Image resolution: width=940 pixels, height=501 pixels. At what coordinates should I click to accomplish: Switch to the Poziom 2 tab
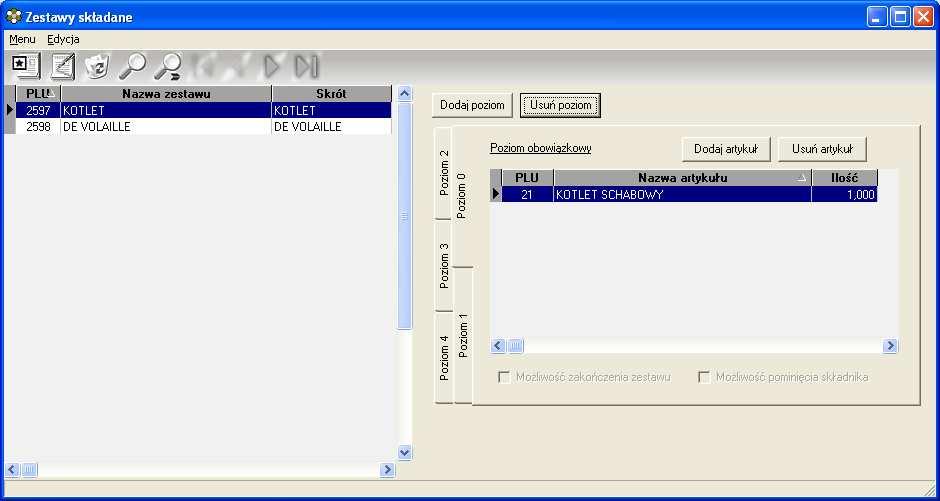pyautogui.click(x=444, y=173)
